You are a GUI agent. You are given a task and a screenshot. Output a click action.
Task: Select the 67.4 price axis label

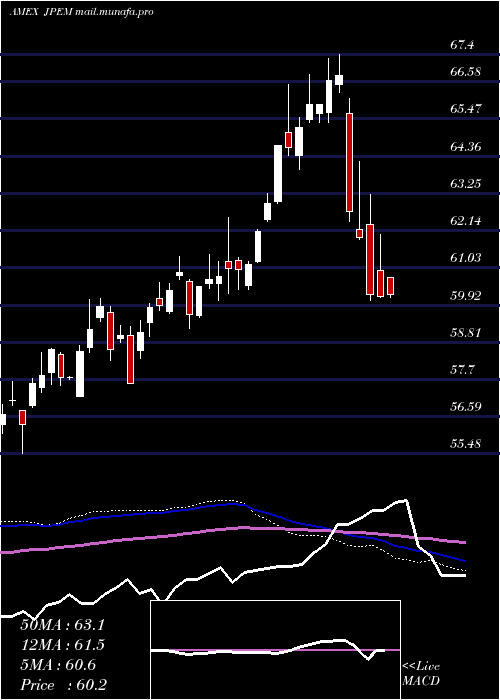click(x=462, y=45)
